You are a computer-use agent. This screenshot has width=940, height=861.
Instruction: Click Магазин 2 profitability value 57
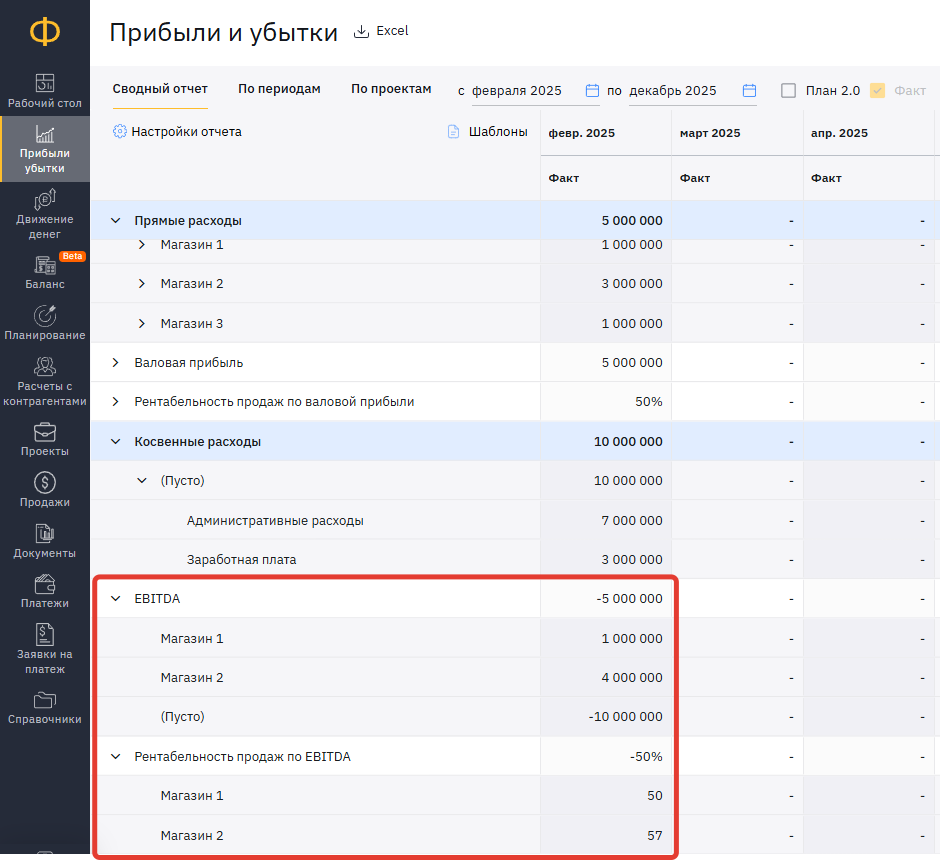pyautogui.click(x=655, y=835)
